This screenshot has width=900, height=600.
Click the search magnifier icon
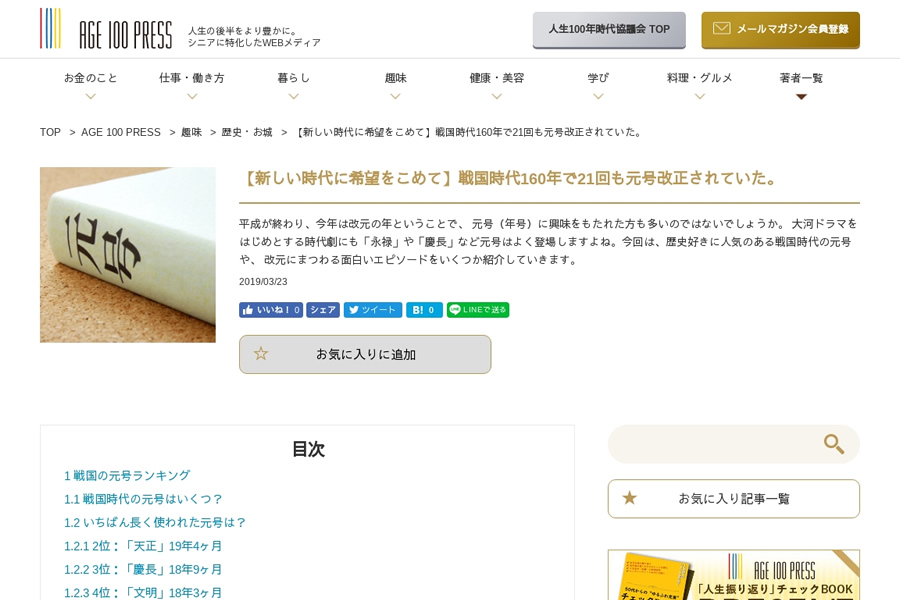coord(833,444)
